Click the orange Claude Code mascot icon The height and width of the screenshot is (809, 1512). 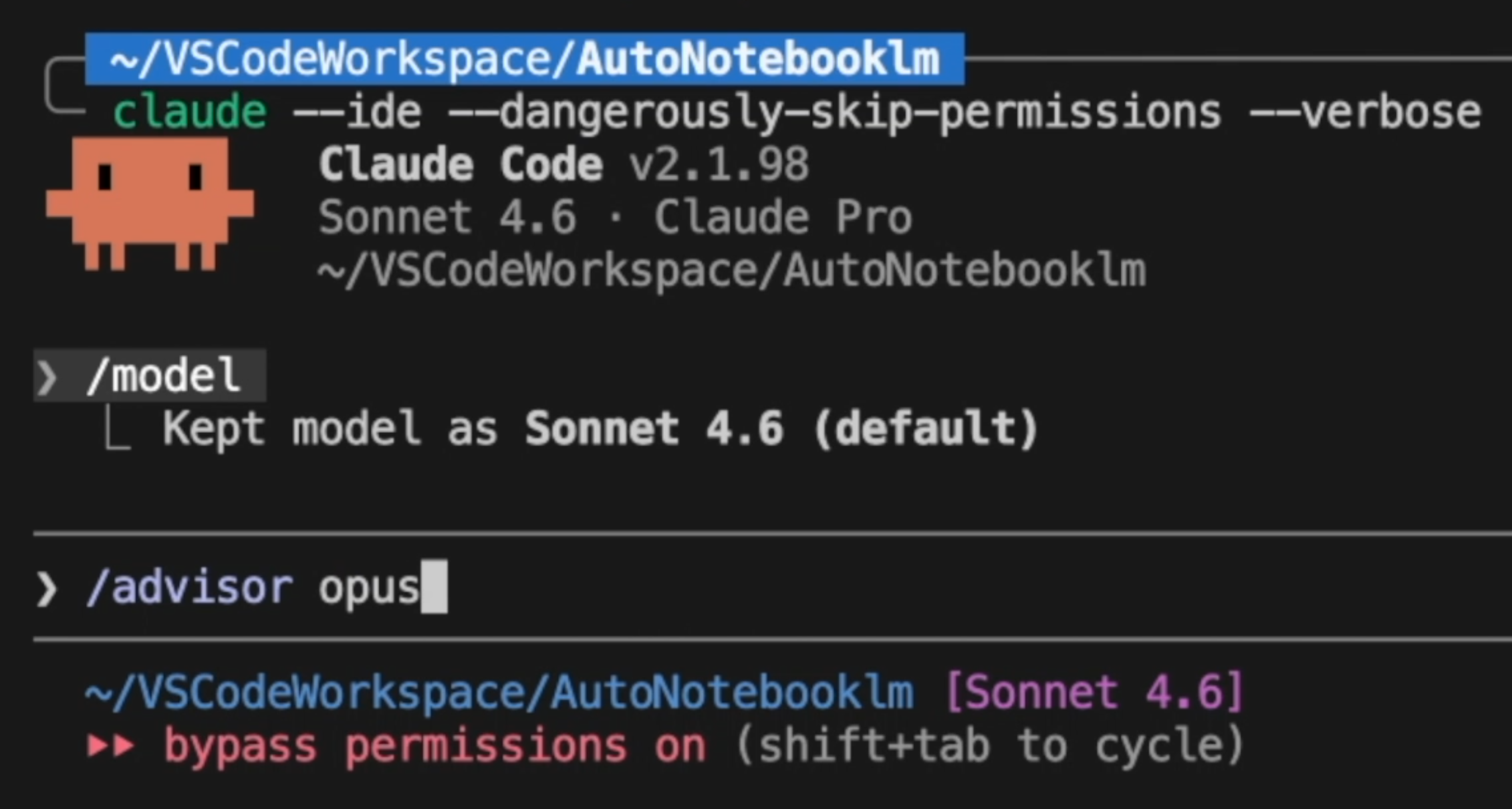150,204
